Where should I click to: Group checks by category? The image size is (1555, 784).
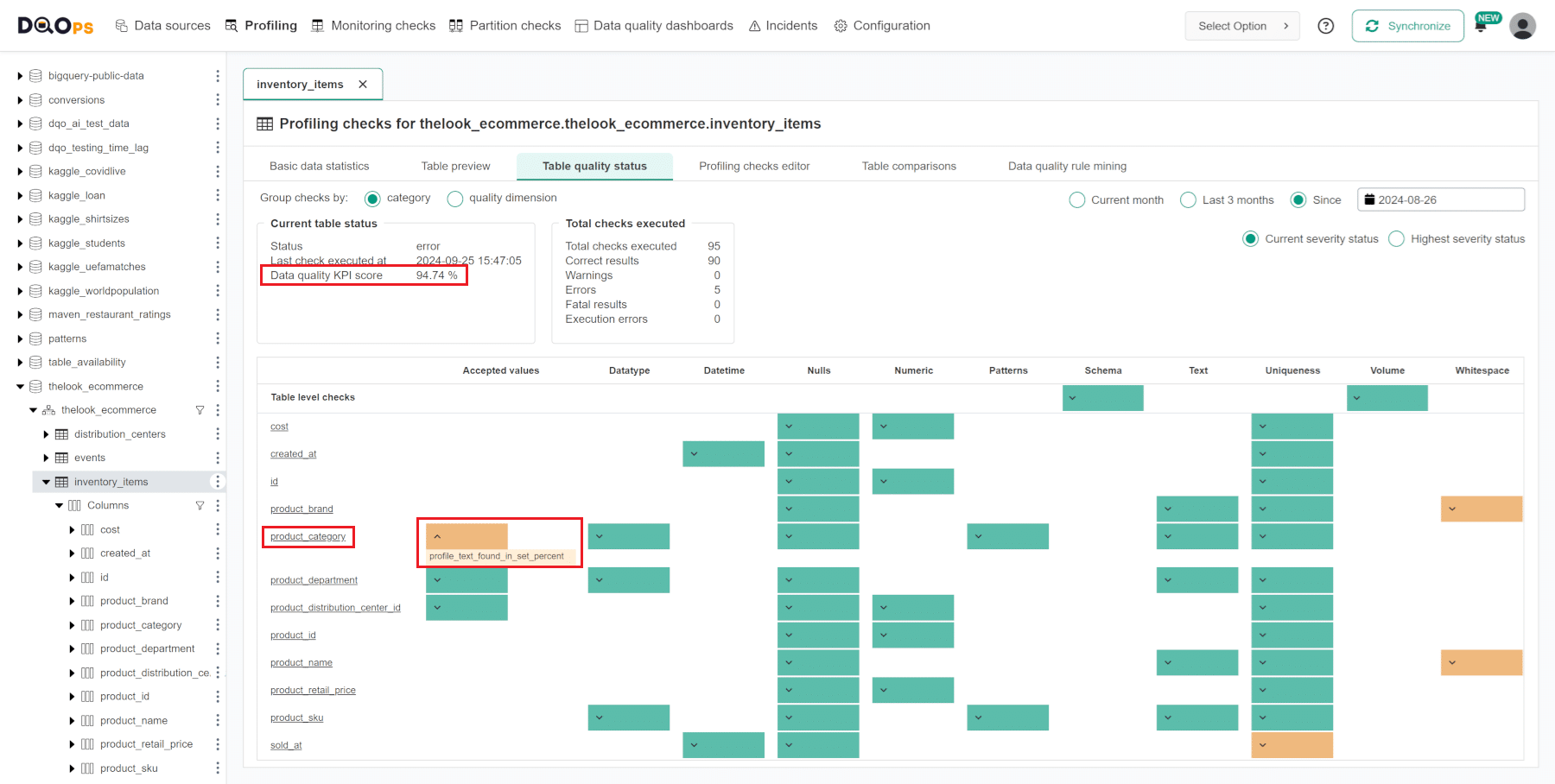tap(372, 199)
